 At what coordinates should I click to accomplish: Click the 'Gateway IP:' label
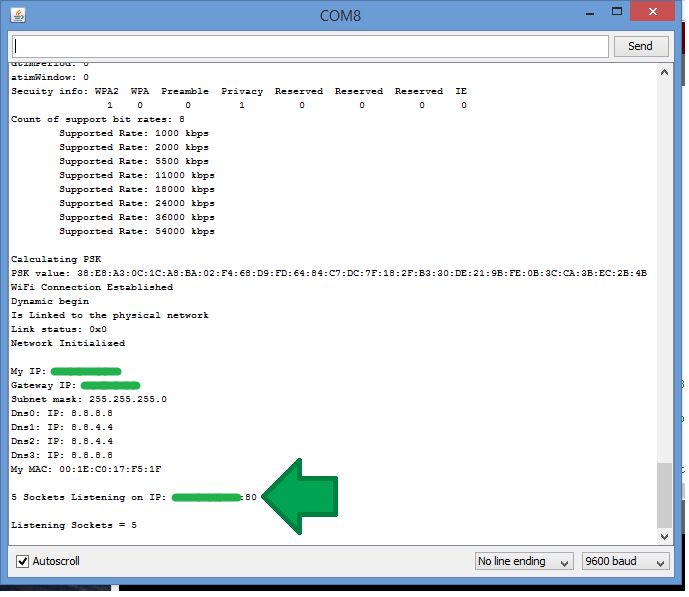44,385
